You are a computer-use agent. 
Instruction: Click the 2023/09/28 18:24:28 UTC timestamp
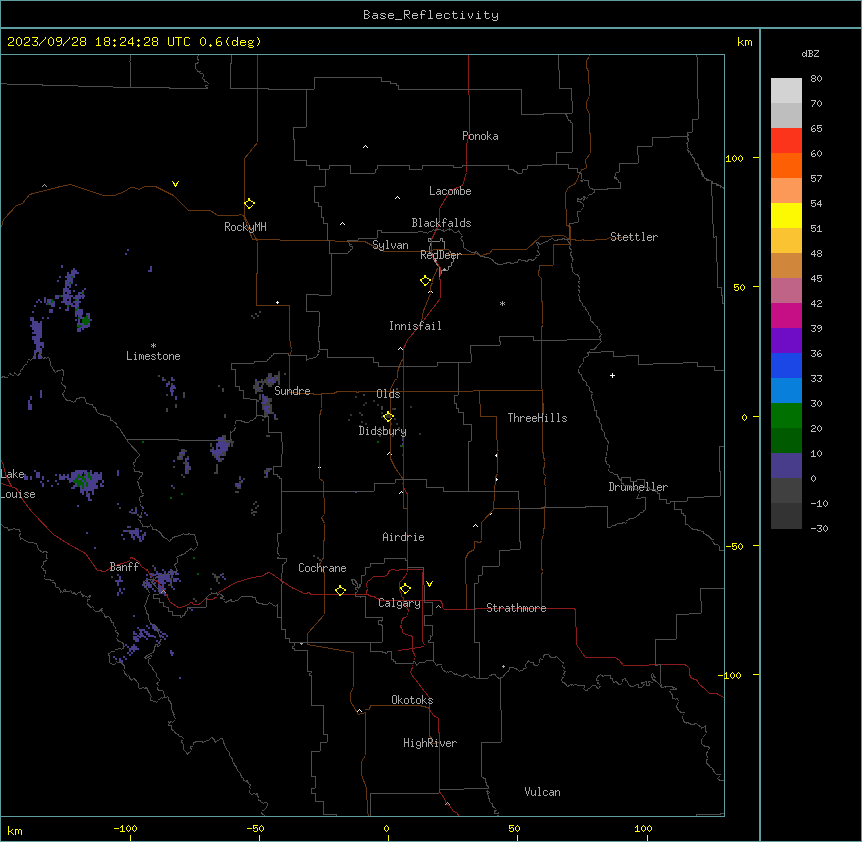(99, 42)
